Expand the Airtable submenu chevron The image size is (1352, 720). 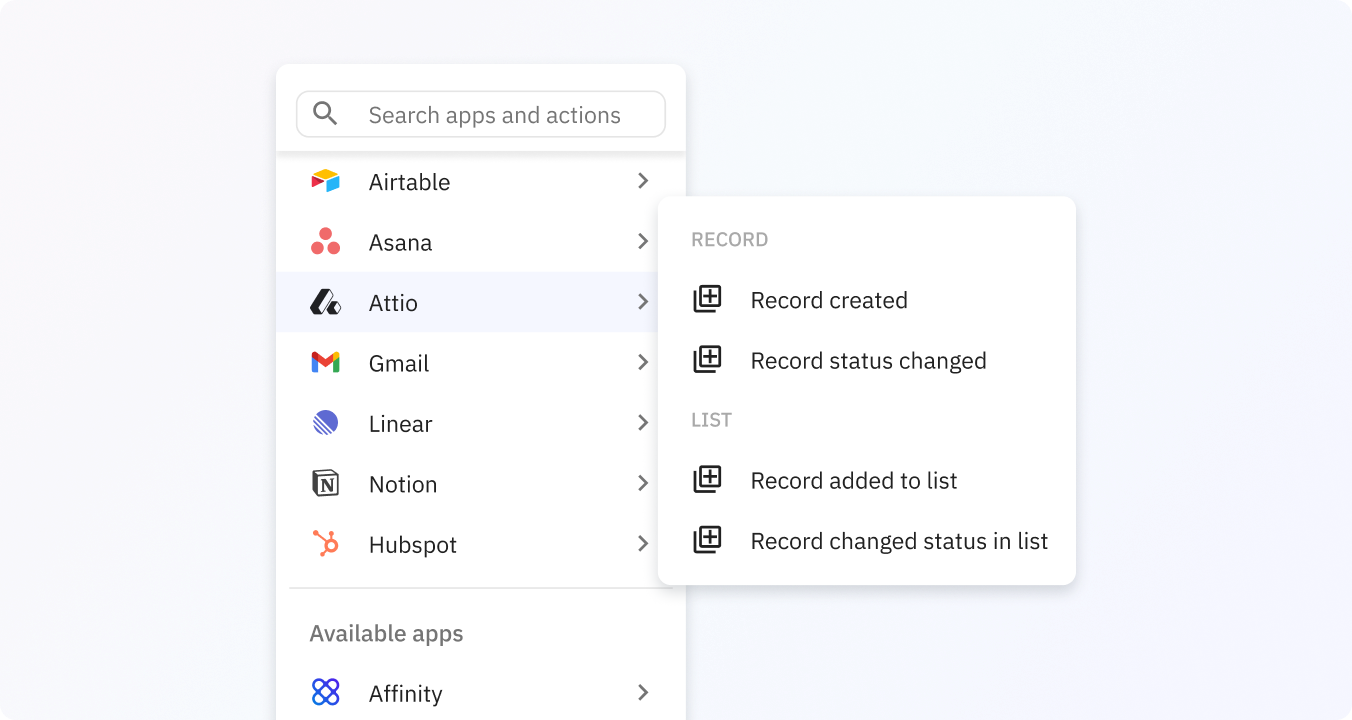coord(643,181)
